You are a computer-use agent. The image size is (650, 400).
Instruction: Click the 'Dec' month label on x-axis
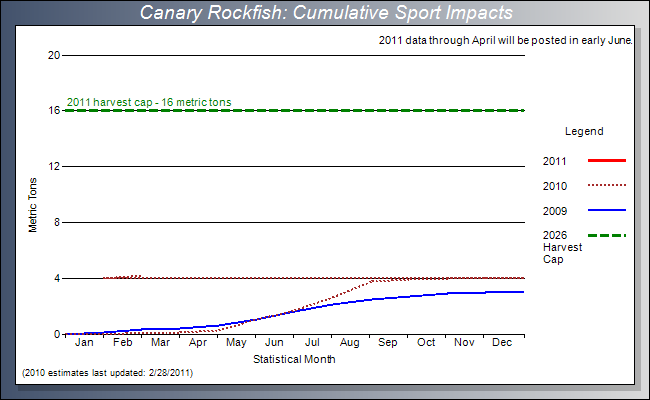(503, 343)
